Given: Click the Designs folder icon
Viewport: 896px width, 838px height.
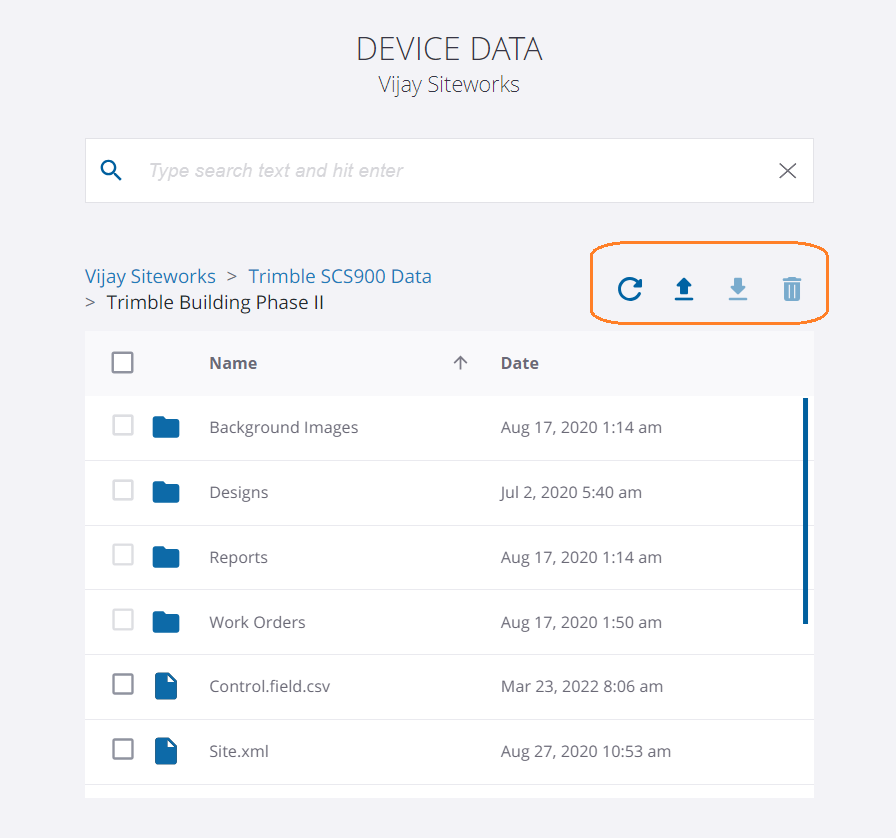Looking at the screenshot, I should point(166,492).
